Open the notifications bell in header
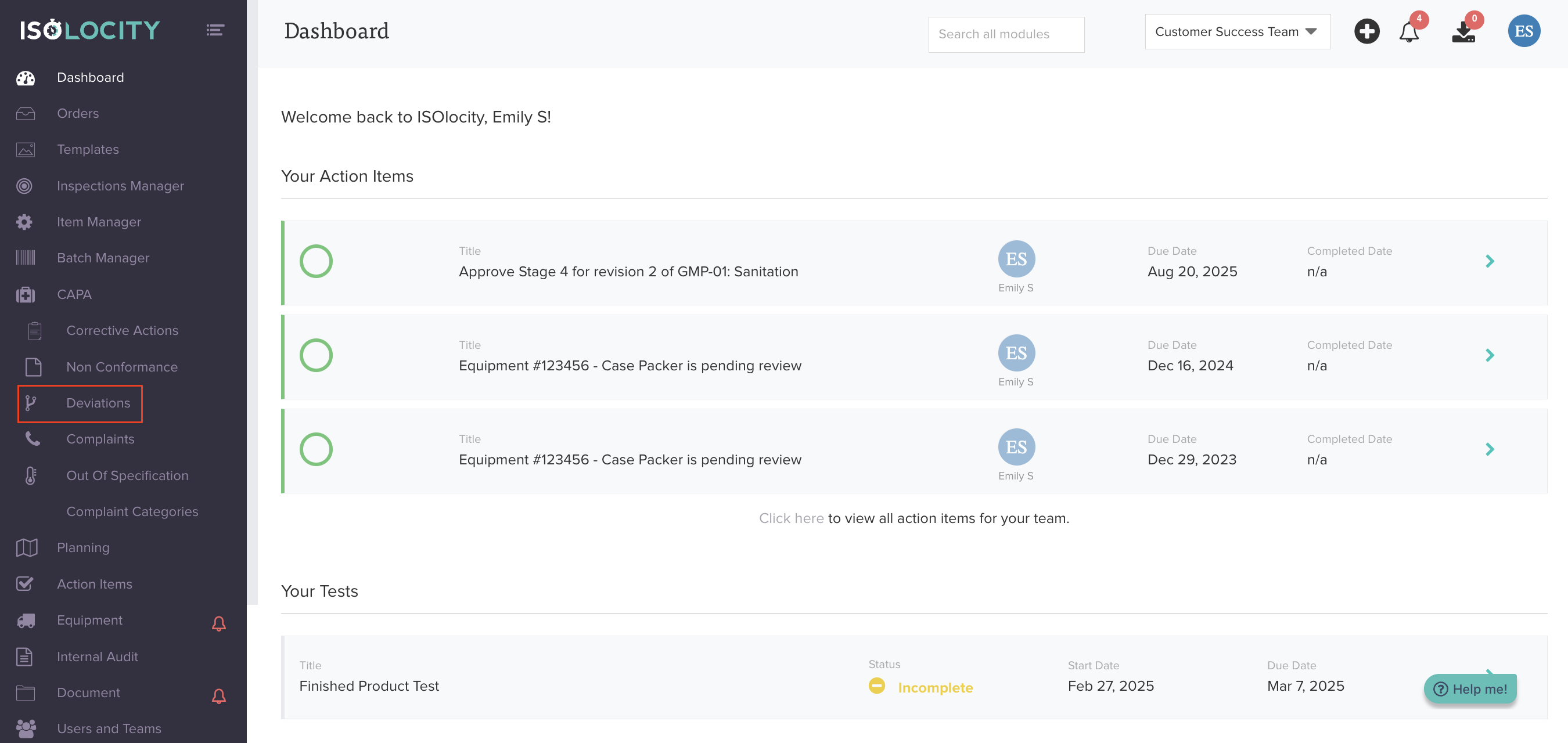The width and height of the screenshot is (1568, 743). point(1408,32)
